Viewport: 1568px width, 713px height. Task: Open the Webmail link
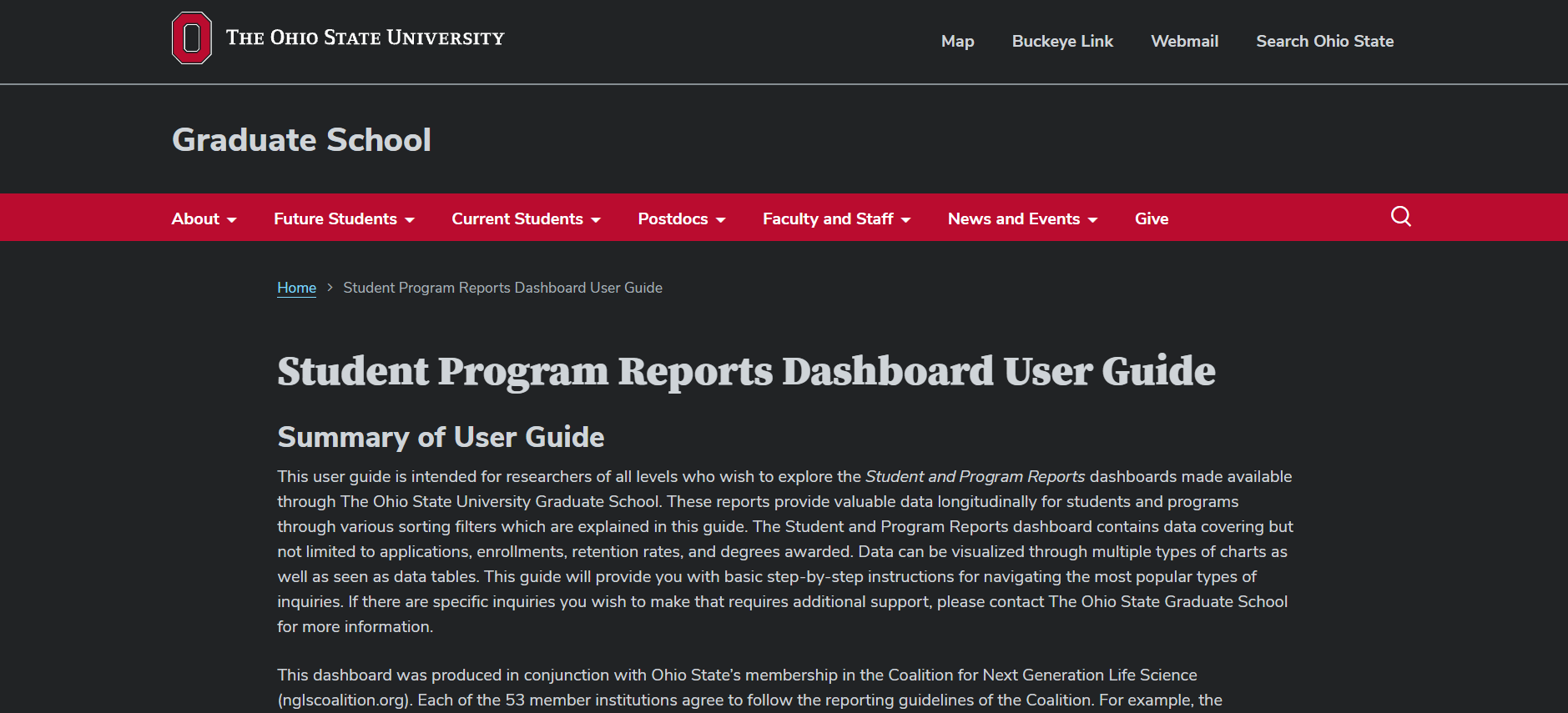tap(1184, 41)
